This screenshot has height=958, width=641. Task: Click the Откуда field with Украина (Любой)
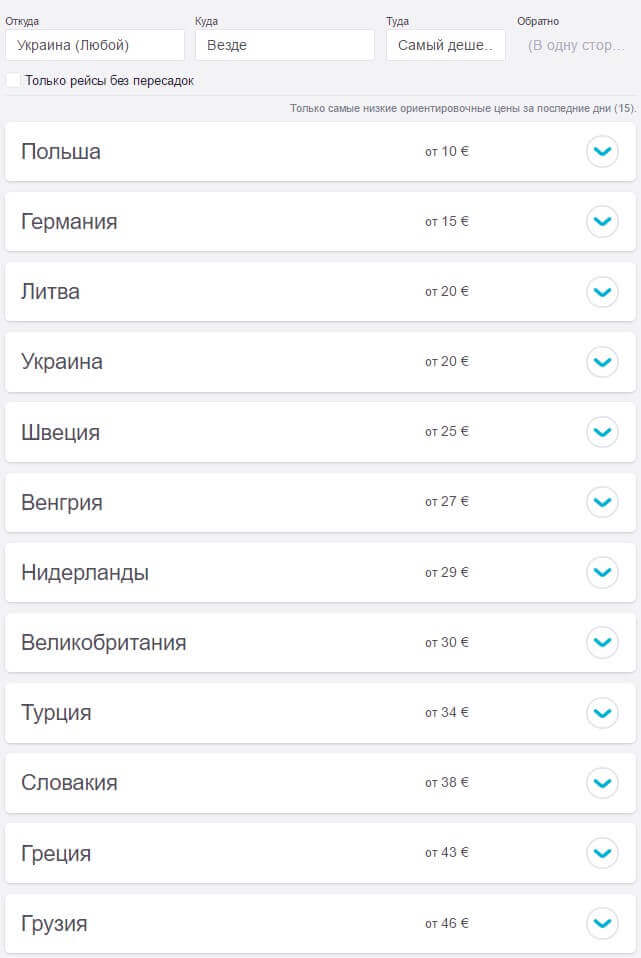click(95, 45)
